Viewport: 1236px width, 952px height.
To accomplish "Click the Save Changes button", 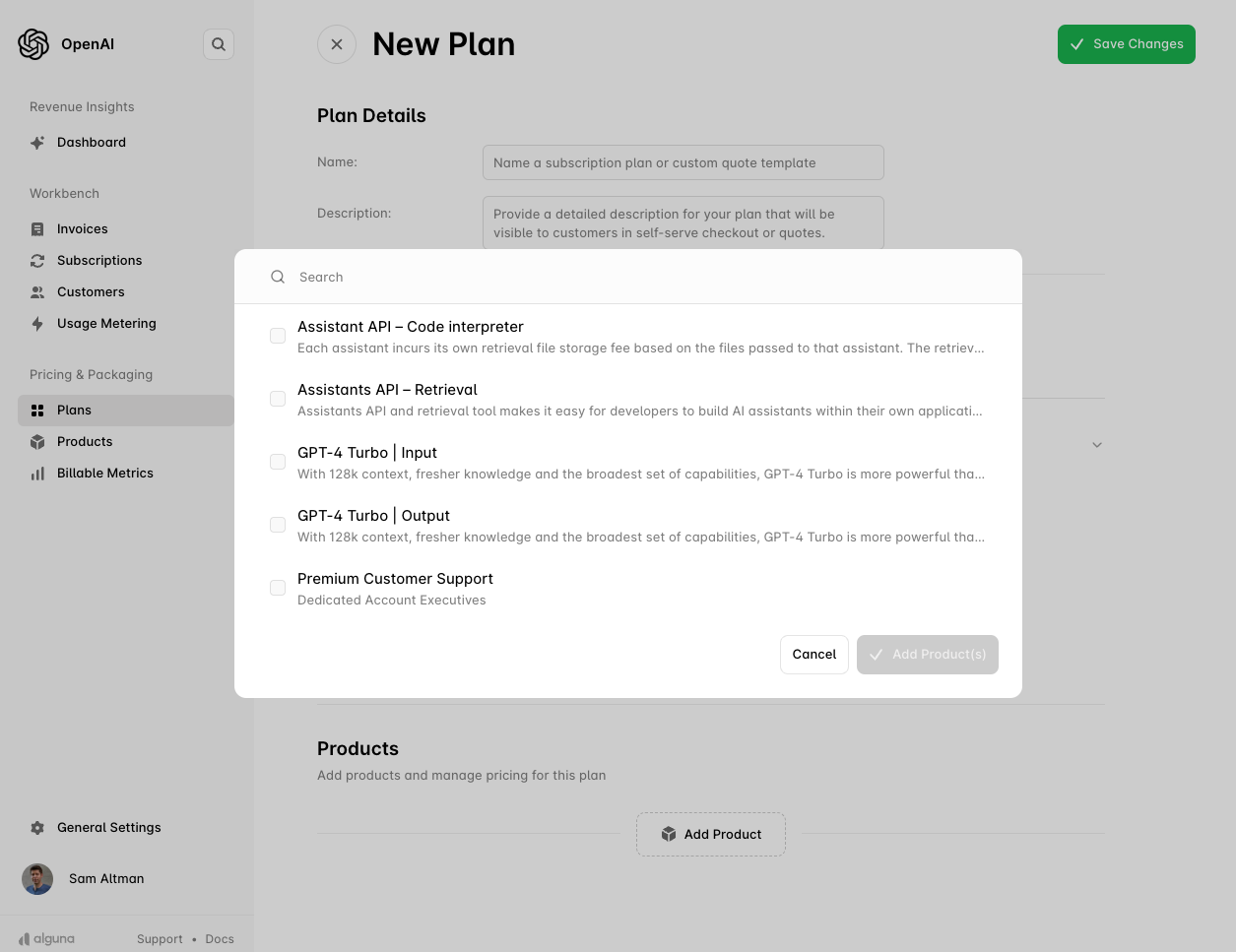I will pyautogui.click(x=1126, y=43).
